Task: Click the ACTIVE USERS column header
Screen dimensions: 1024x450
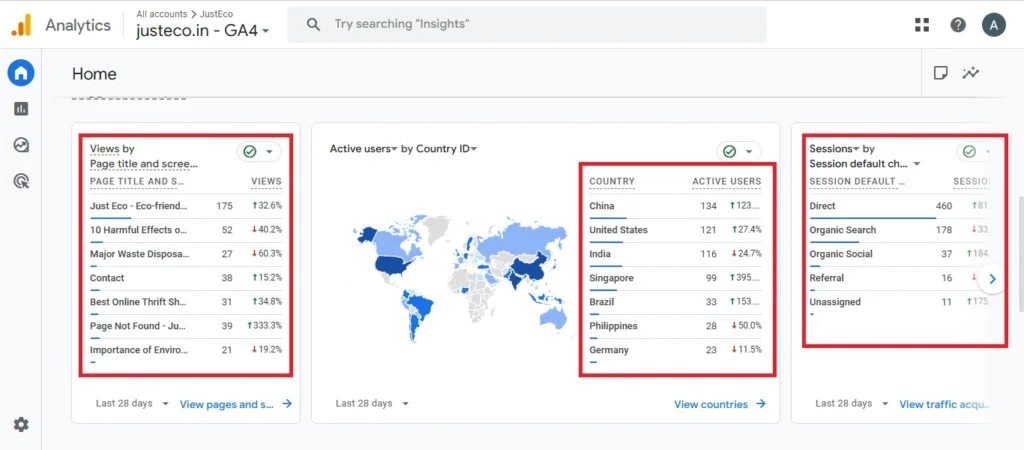Action: pyautogui.click(x=727, y=182)
